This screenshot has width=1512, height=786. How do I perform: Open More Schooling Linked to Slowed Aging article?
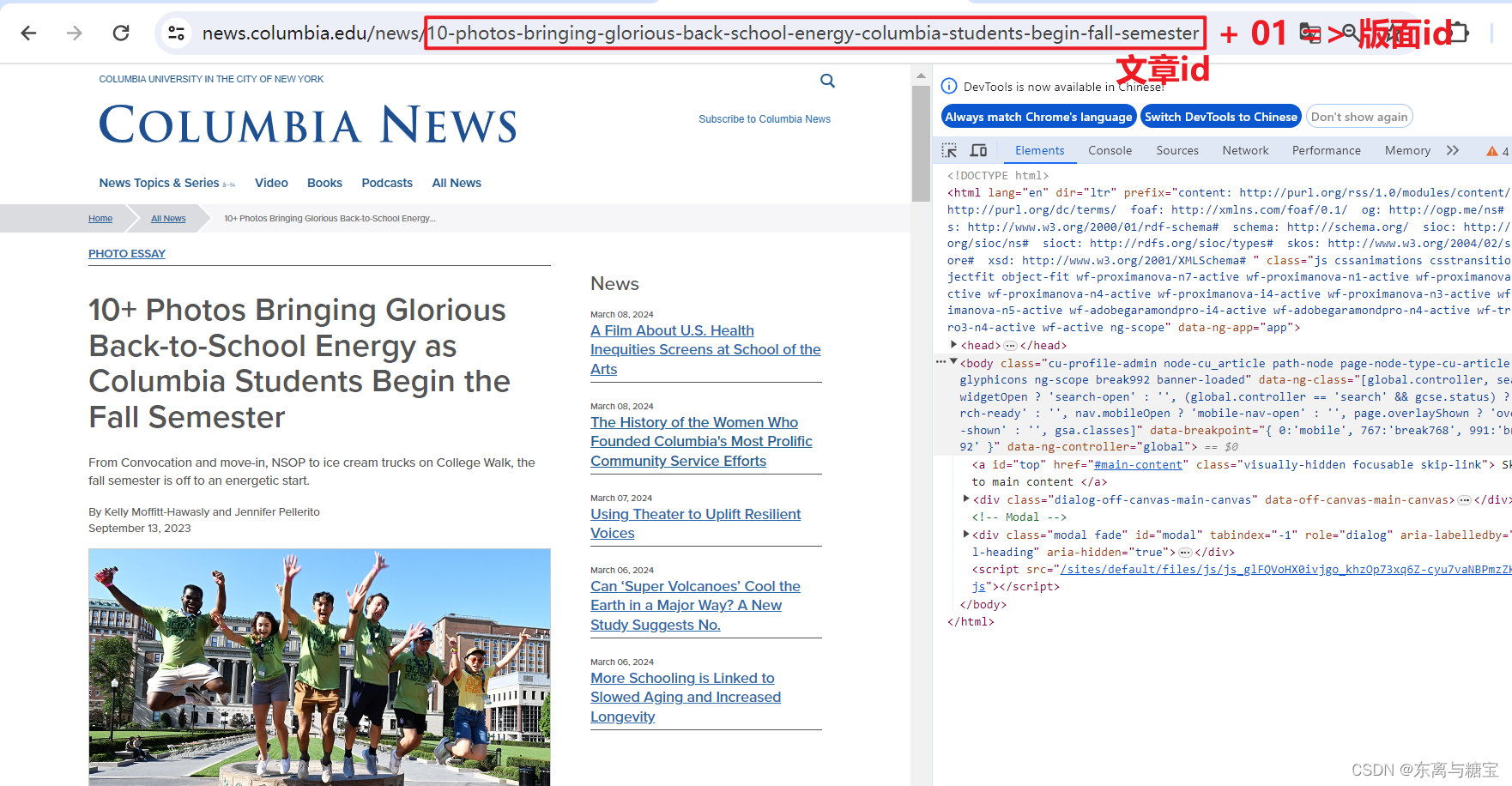point(686,698)
